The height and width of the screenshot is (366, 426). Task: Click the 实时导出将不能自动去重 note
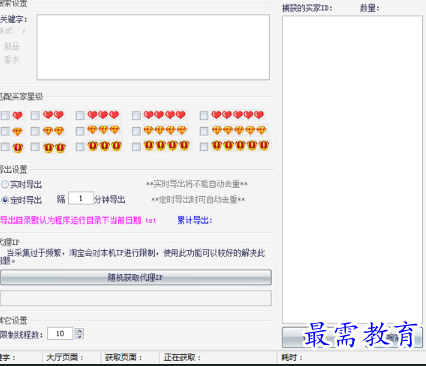[197, 184]
